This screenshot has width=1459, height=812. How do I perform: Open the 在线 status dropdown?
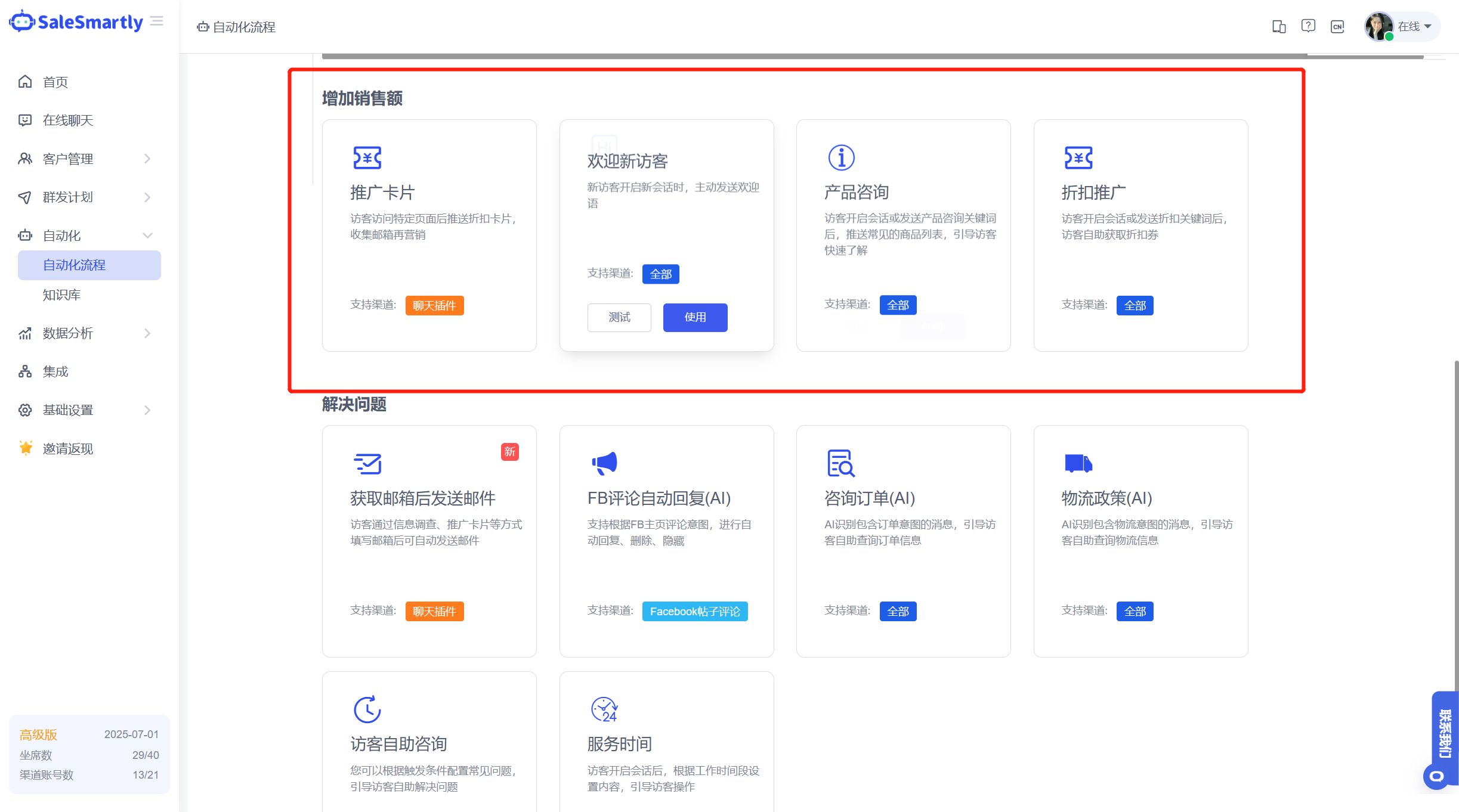1414,26
